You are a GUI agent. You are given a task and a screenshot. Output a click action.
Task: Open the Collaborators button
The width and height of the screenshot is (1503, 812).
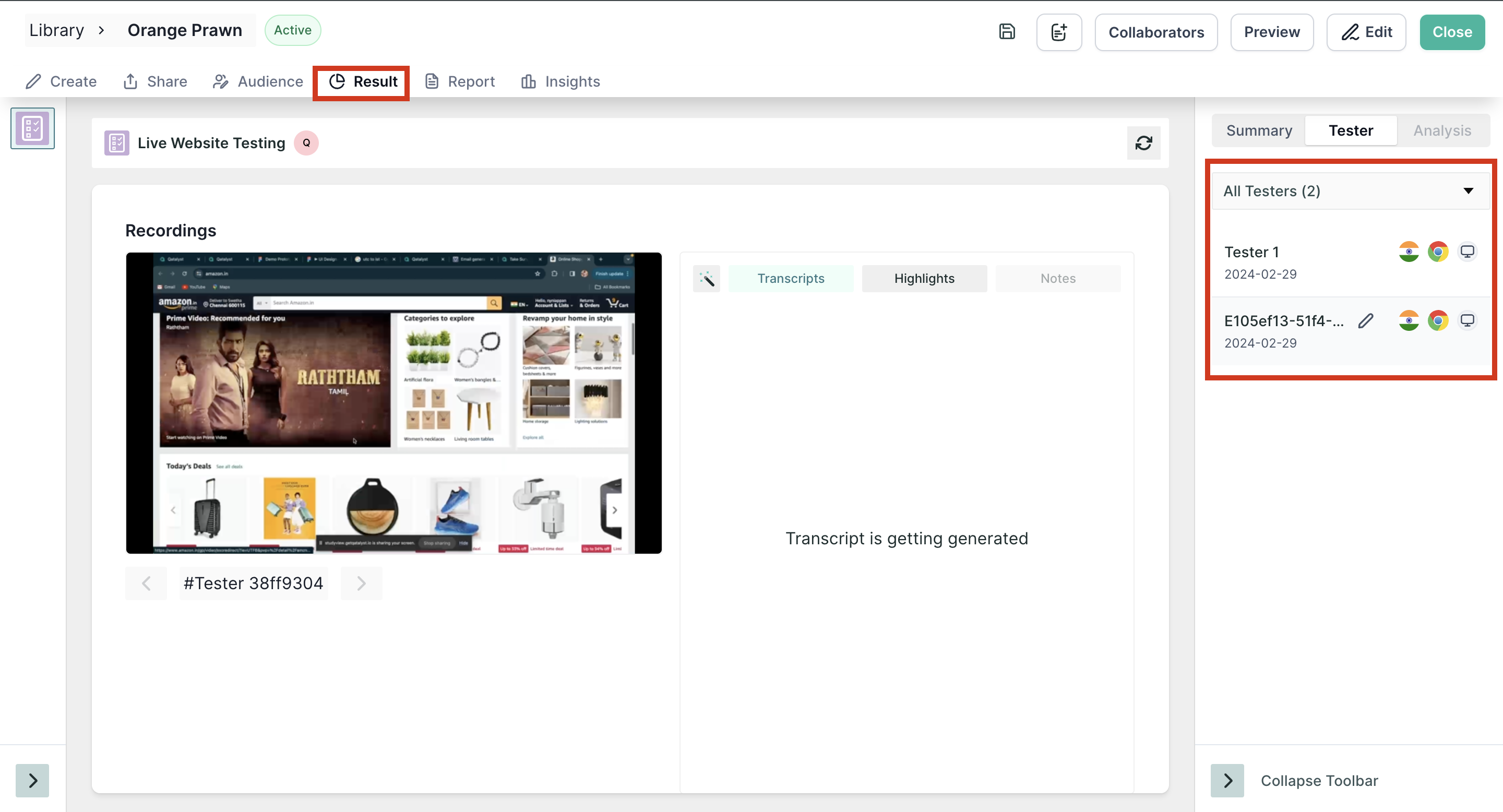pos(1155,32)
